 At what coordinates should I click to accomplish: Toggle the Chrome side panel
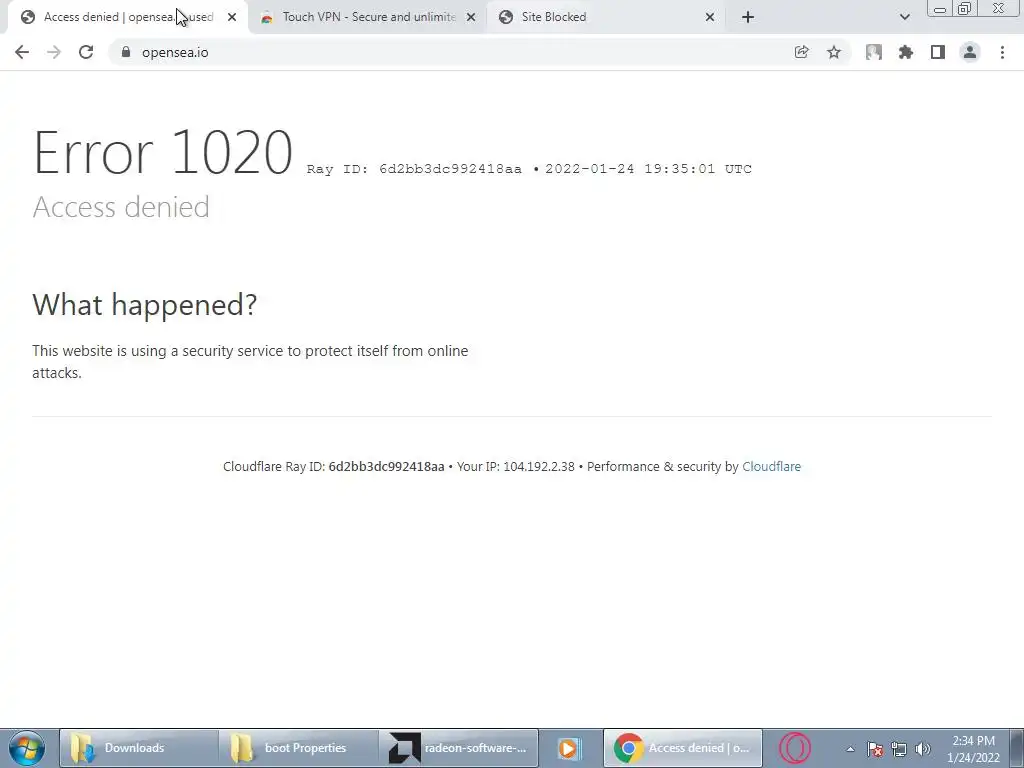point(938,52)
